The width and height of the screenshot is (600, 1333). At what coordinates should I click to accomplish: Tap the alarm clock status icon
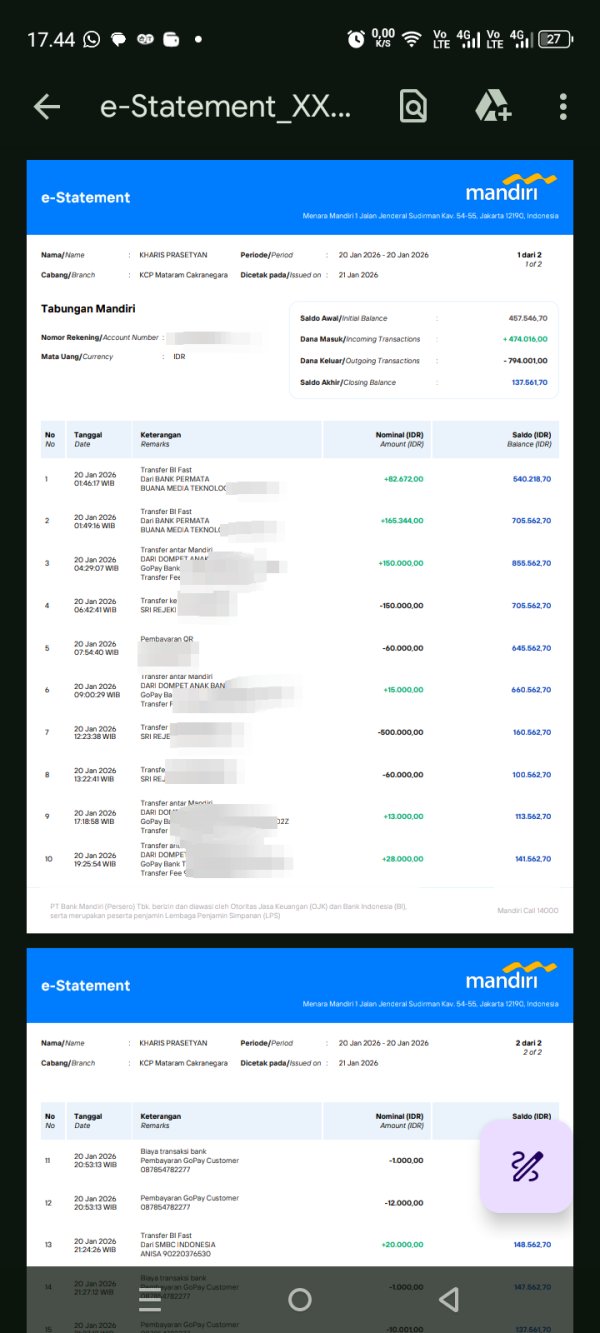point(356,39)
